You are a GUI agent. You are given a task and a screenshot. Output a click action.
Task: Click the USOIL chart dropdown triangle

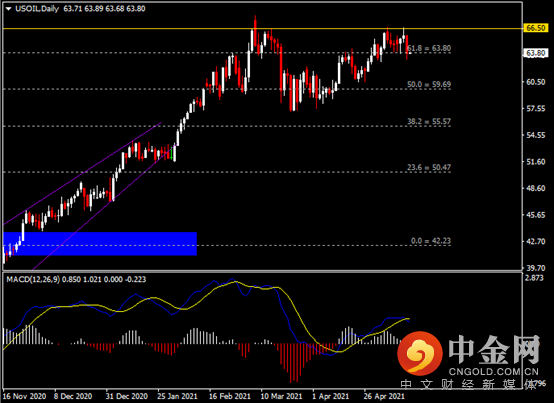pos(8,9)
